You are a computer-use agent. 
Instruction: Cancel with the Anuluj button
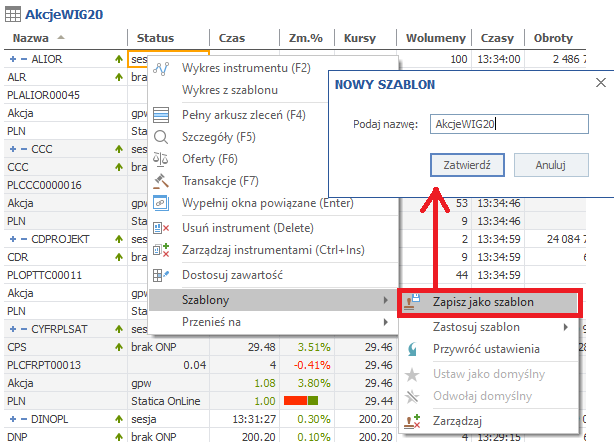551,165
